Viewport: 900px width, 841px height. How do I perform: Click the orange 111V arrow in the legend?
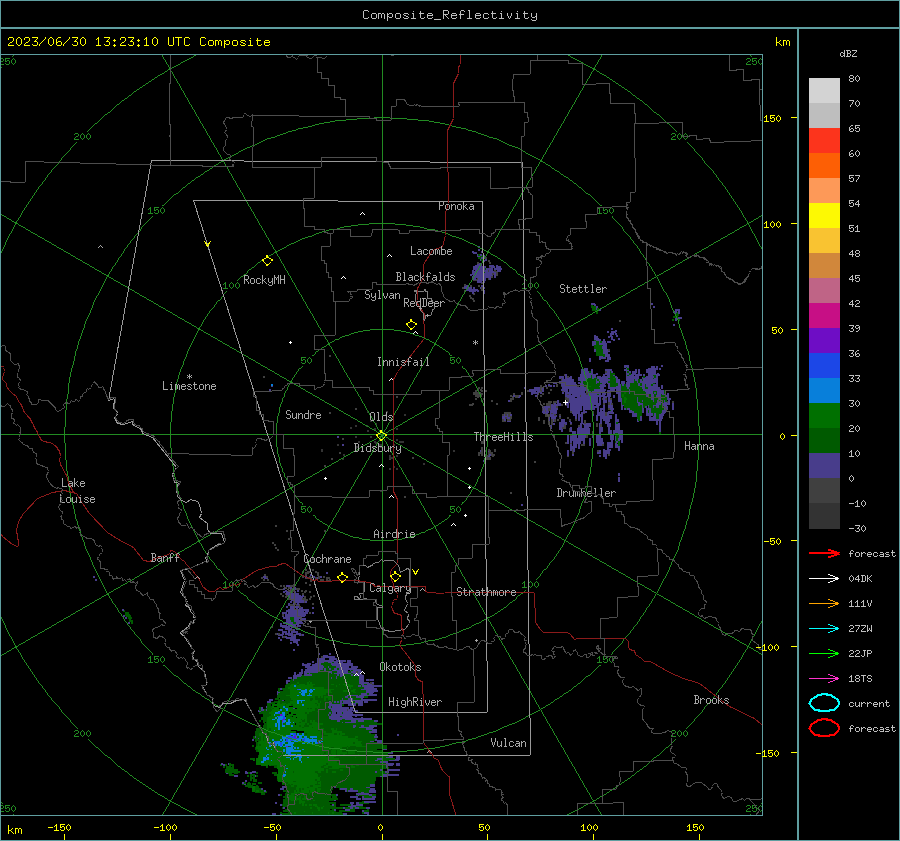tap(824, 603)
